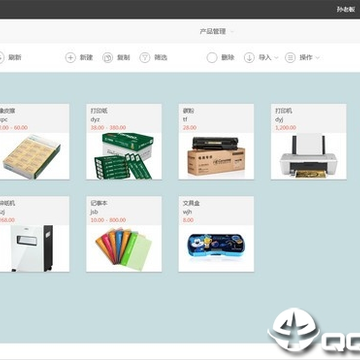Open the 产品管理 dropdown arrow
This screenshot has height=360, width=360.
coord(232,32)
